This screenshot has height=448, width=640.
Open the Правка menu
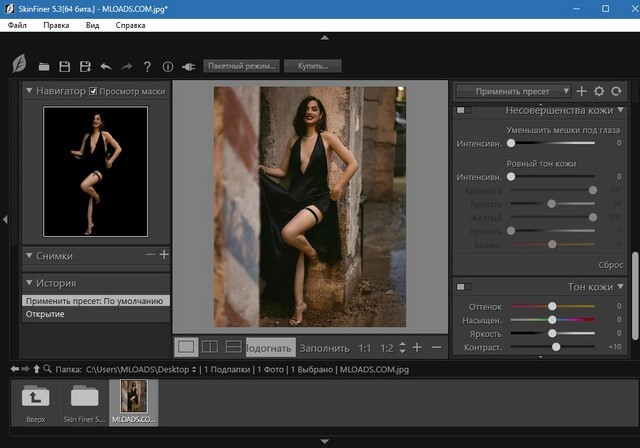[x=56, y=25]
